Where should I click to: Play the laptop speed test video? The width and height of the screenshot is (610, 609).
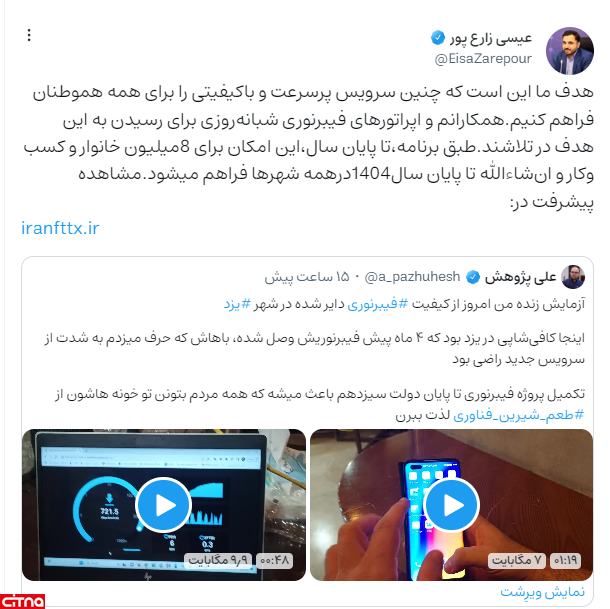(163, 505)
